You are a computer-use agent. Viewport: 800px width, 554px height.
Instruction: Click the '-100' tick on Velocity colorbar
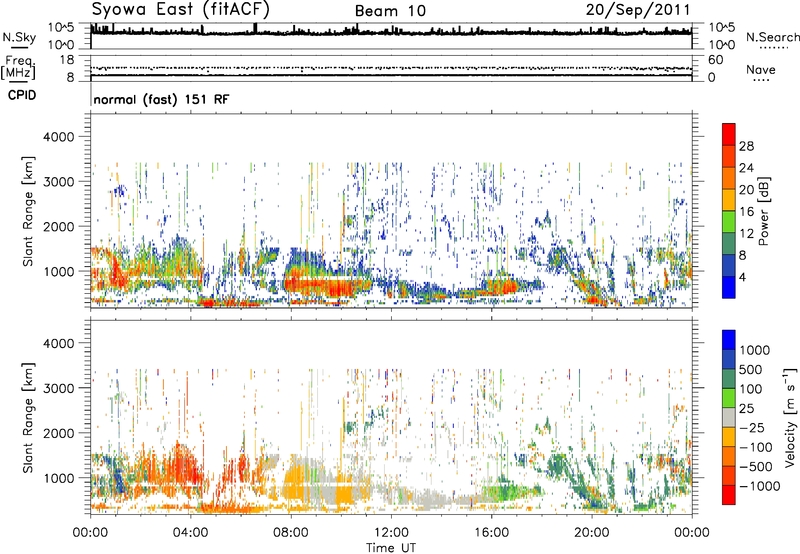[x=756, y=447]
